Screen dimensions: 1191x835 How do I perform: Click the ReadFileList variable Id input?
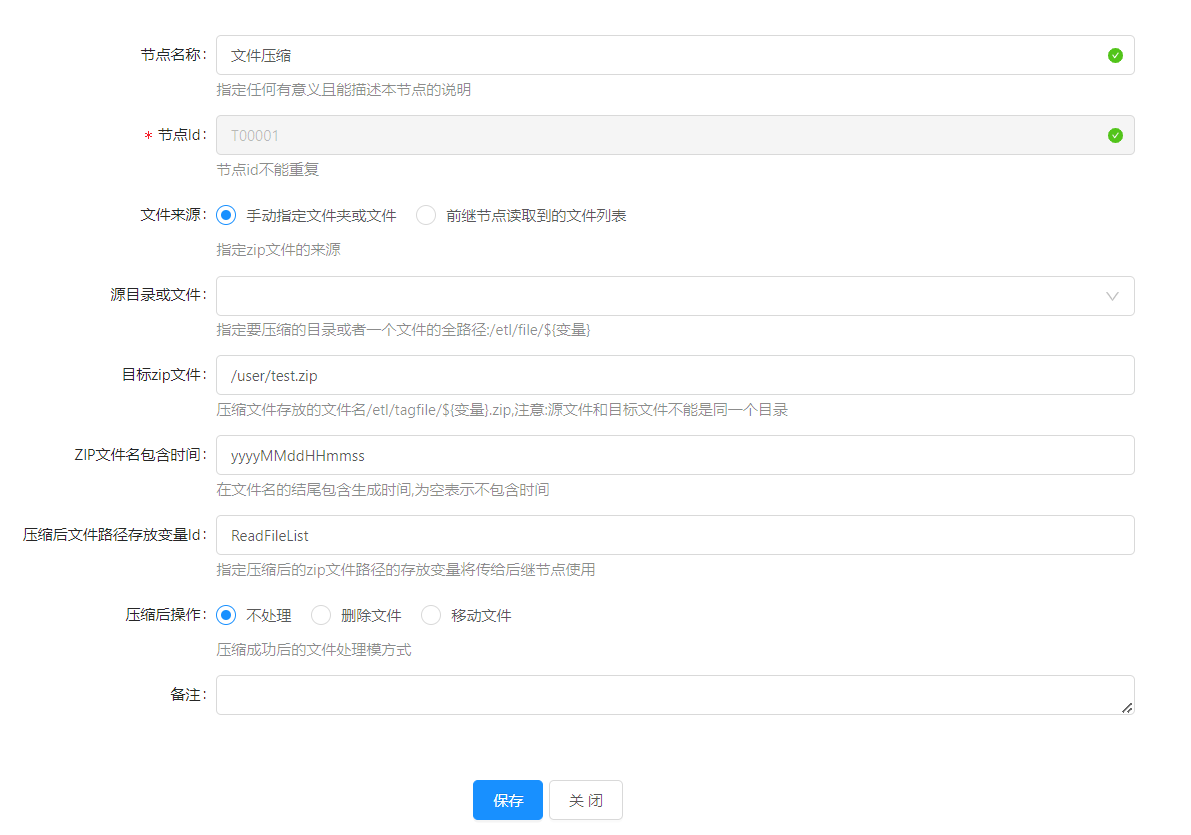(x=675, y=536)
